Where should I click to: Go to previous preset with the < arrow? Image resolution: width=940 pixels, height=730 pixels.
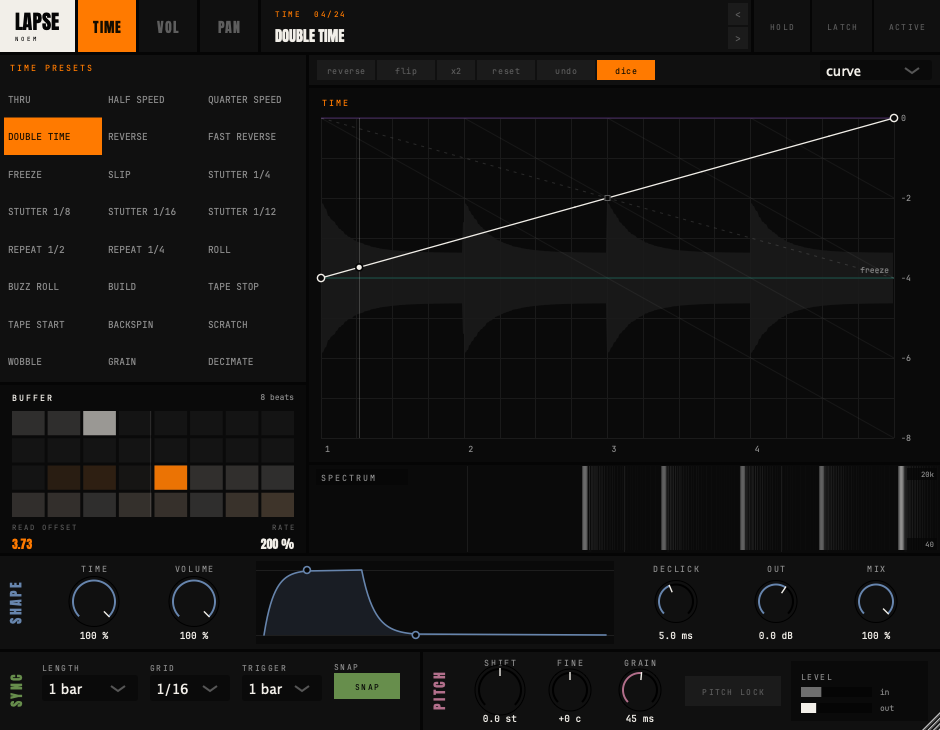(x=737, y=14)
